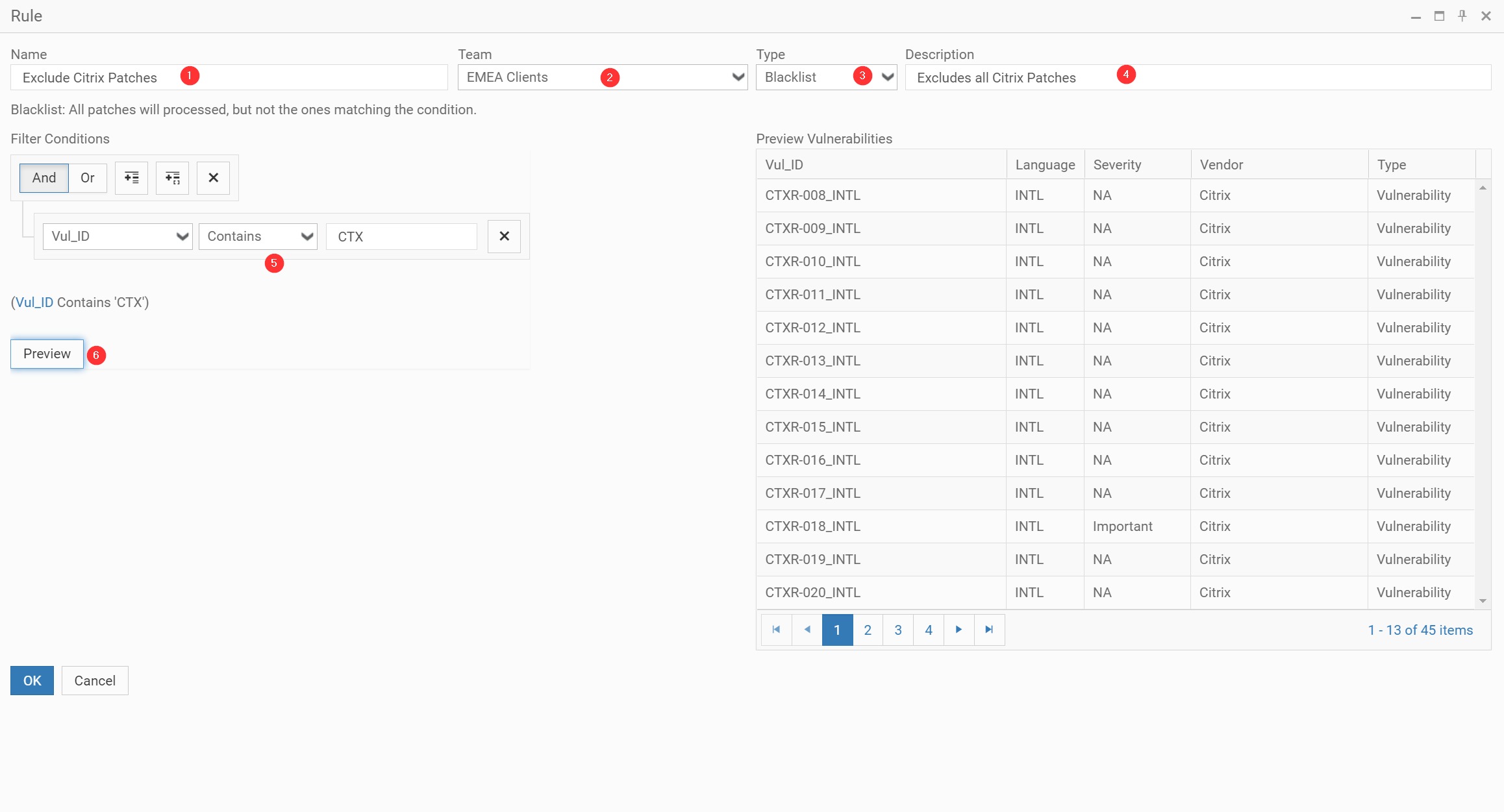Click the add condition icon
Image resolution: width=1504 pixels, height=812 pixels.
tap(131, 178)
